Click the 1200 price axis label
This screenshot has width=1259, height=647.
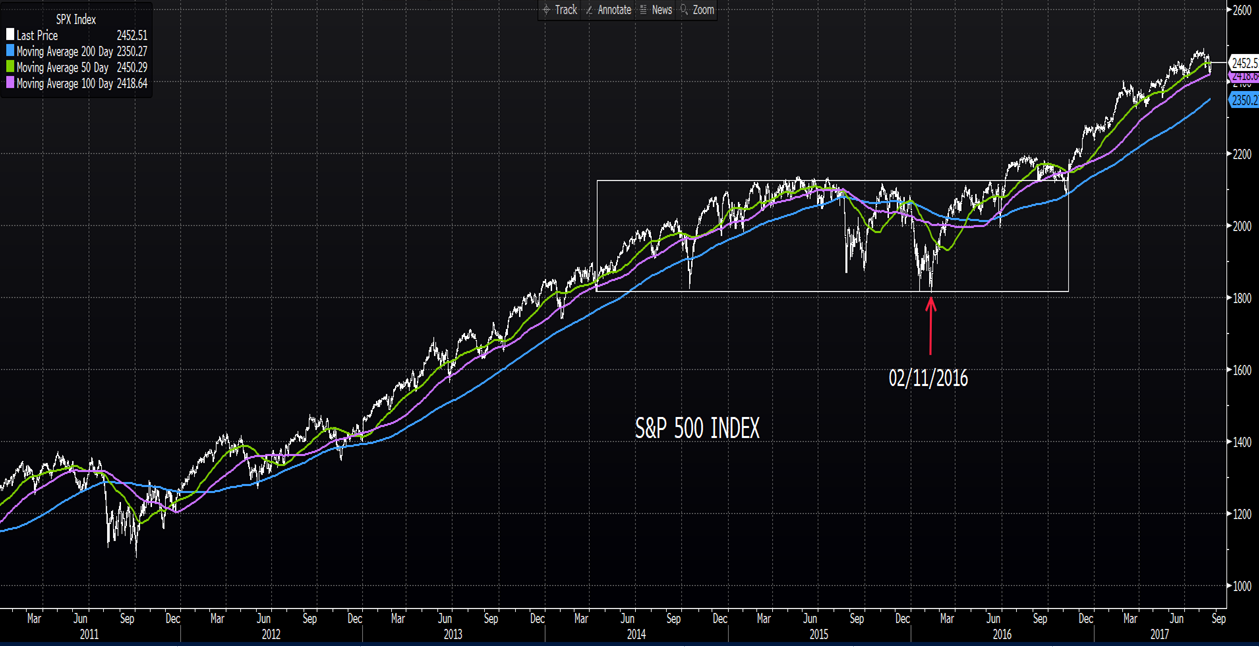click(1242, 514)
